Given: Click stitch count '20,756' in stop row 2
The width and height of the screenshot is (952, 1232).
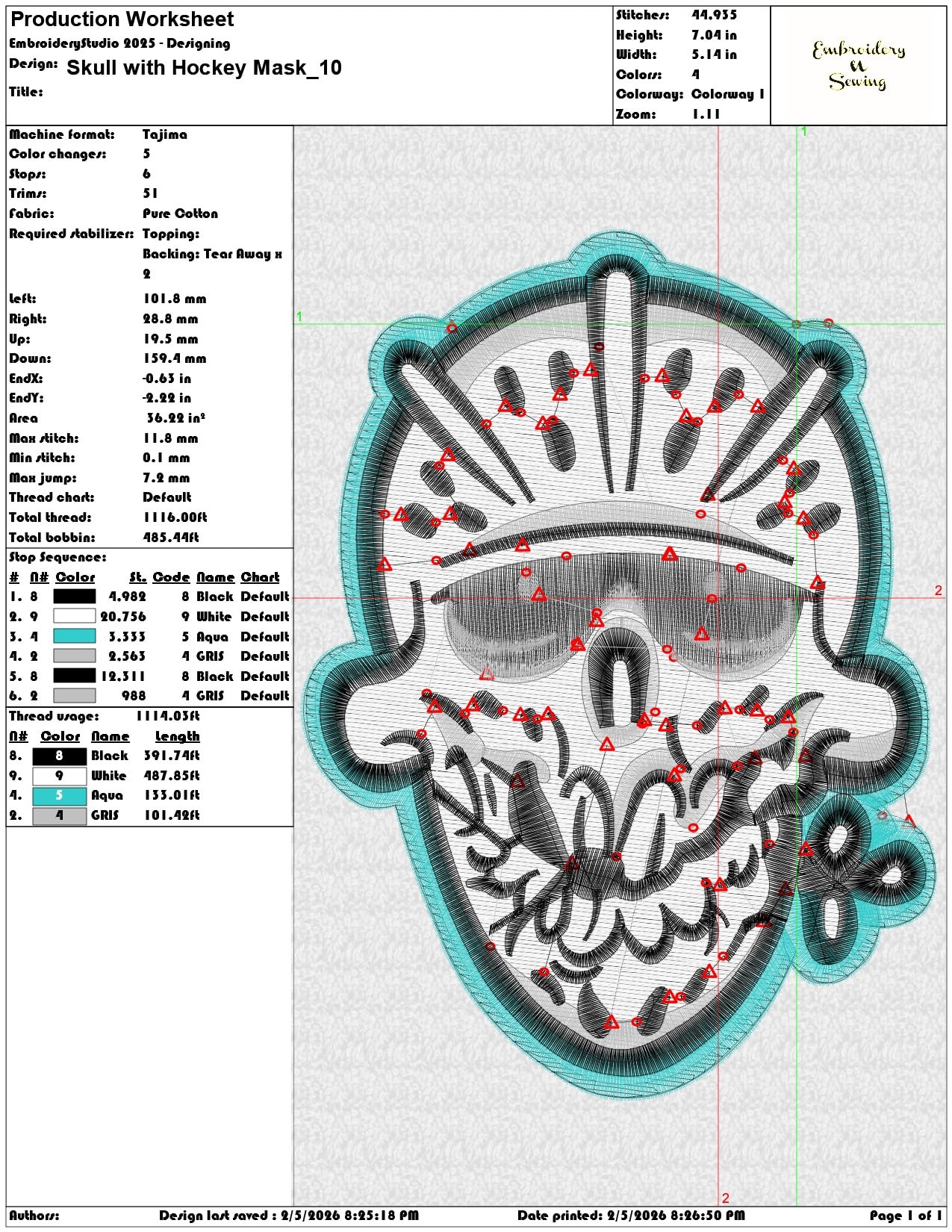Looking at the screenshot, I should click(x=124, y=617).
